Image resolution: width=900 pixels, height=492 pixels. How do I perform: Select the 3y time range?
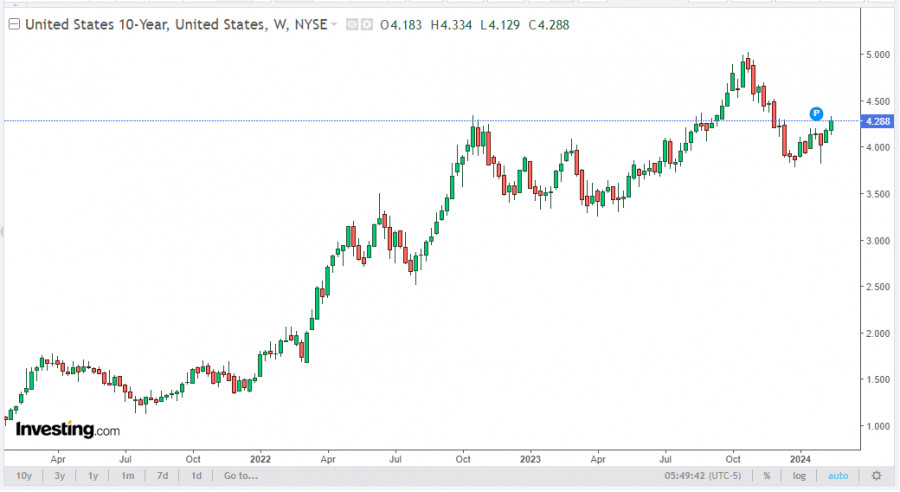tap(60, 476)
